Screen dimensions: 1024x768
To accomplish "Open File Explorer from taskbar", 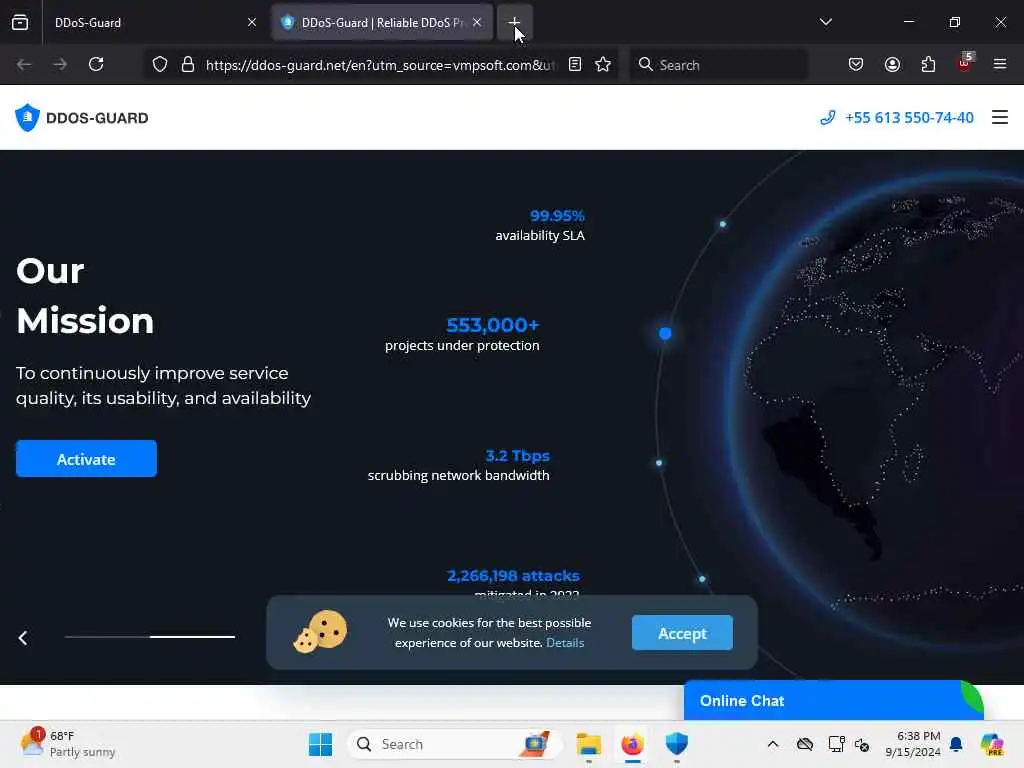I will (x=588, y=744).
